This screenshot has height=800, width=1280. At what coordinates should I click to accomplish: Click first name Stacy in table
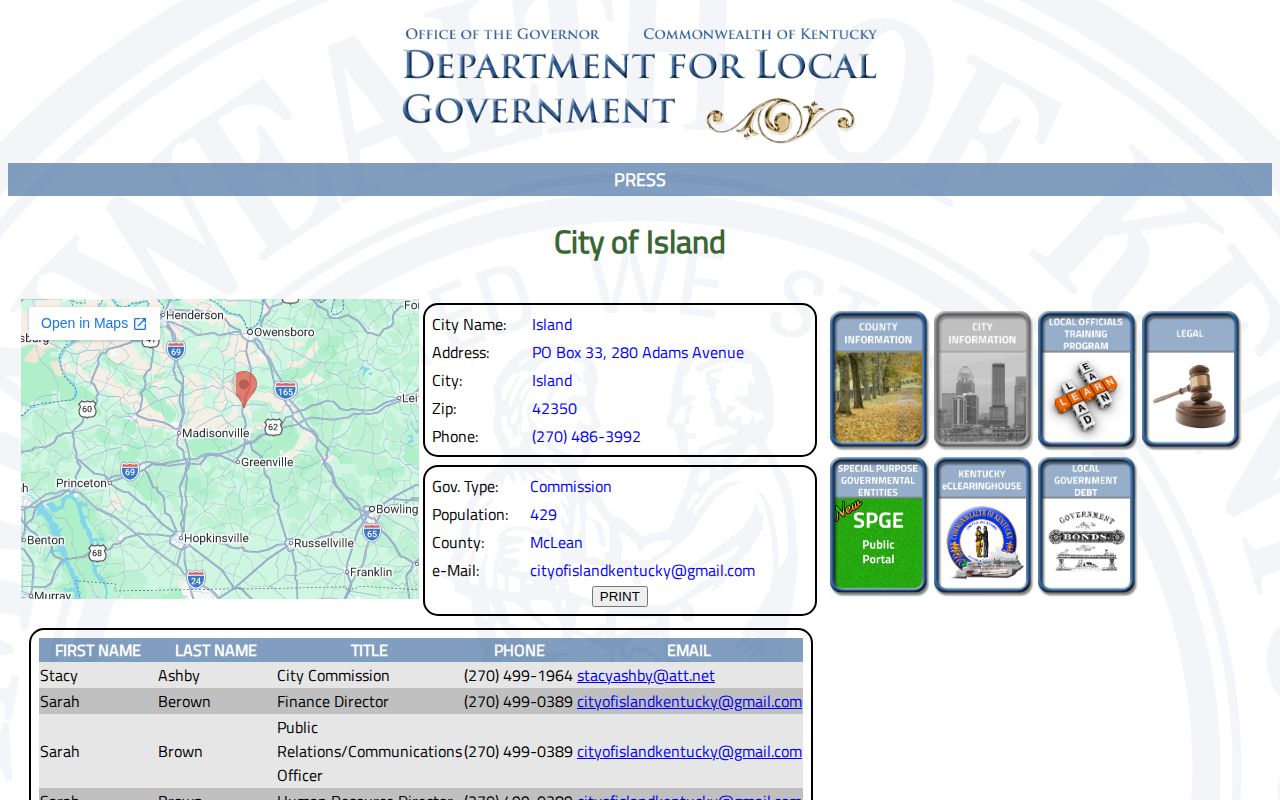59,676
